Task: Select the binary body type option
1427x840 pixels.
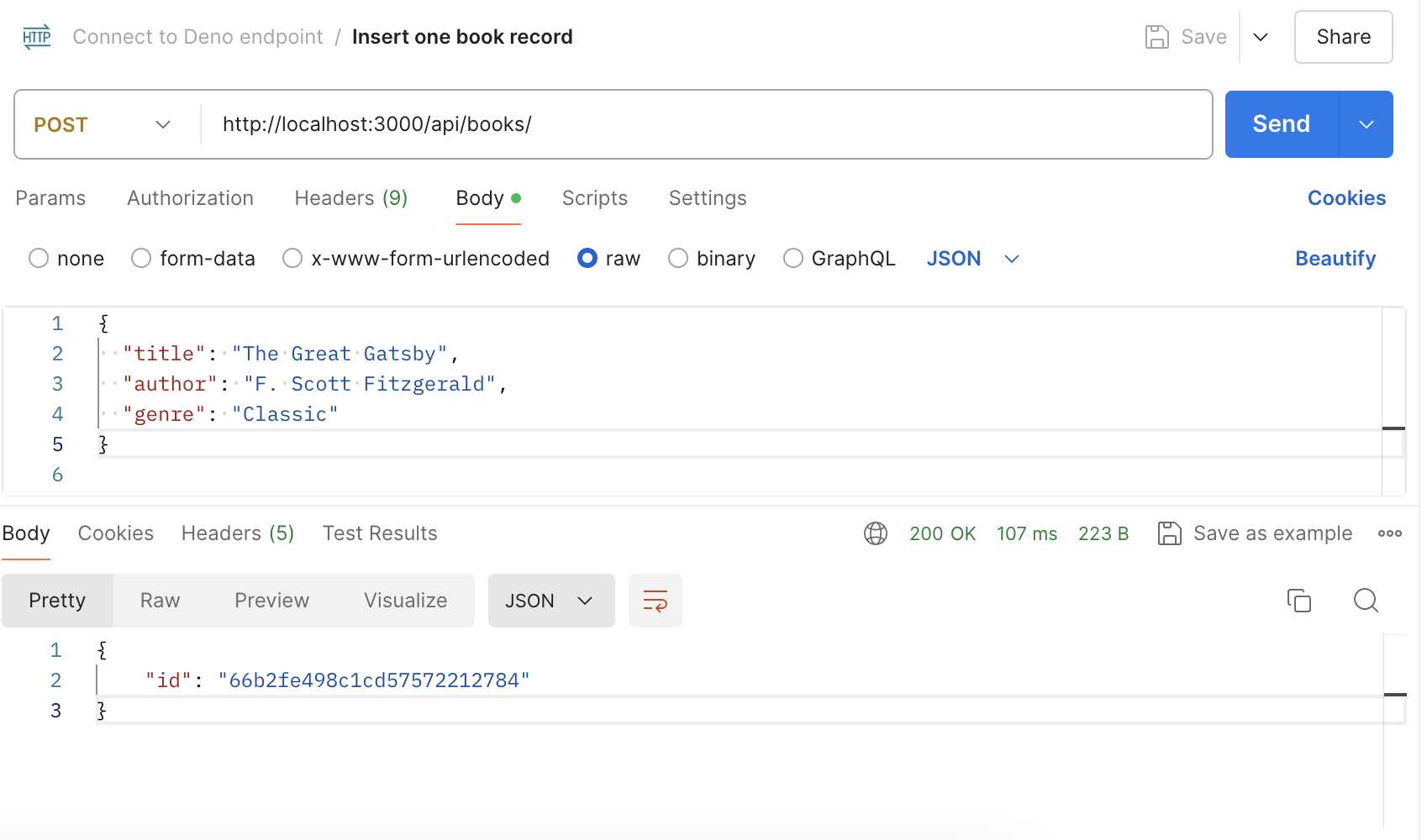Action: tap(678, 258)
